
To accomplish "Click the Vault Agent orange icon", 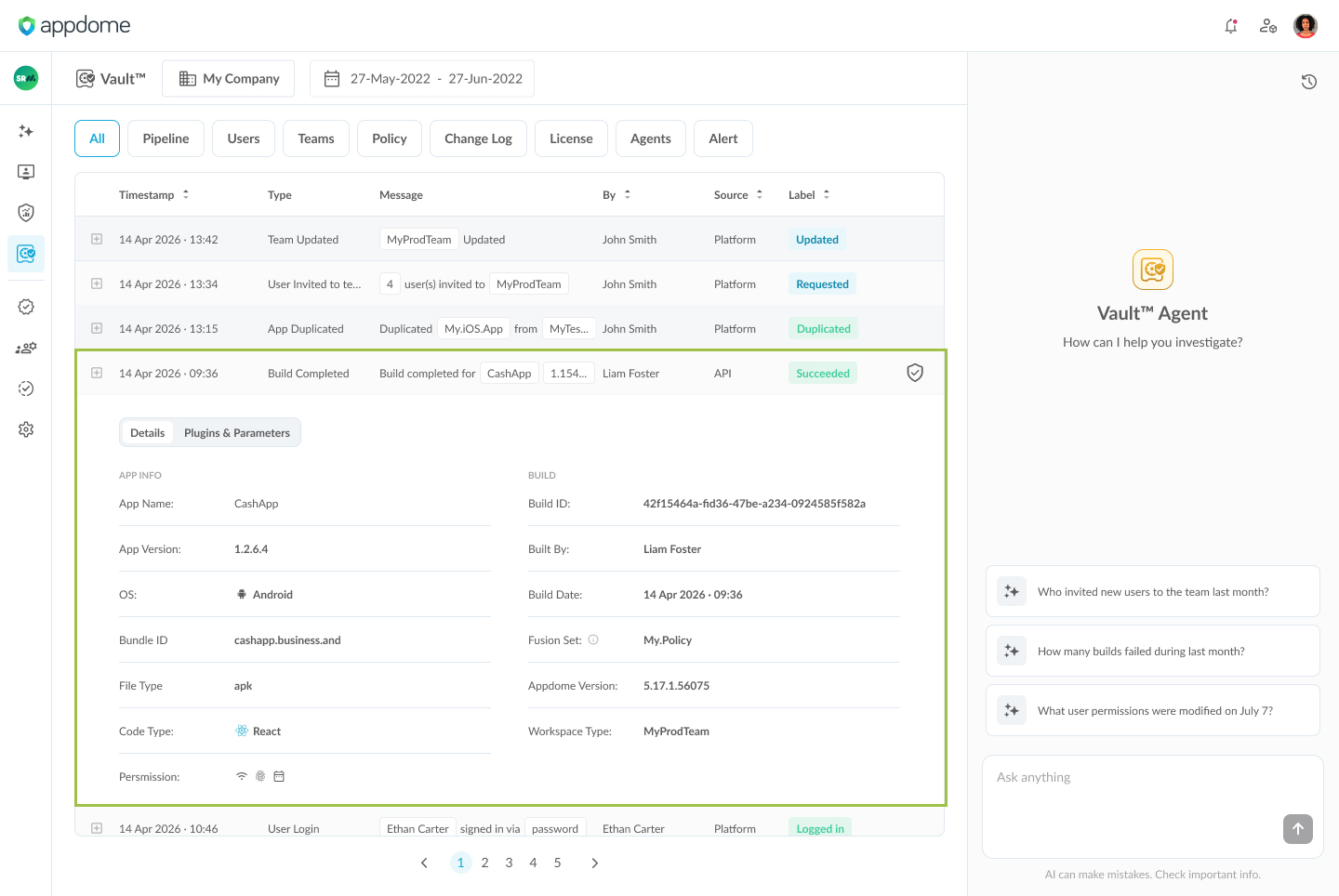I will [1153, 270].
